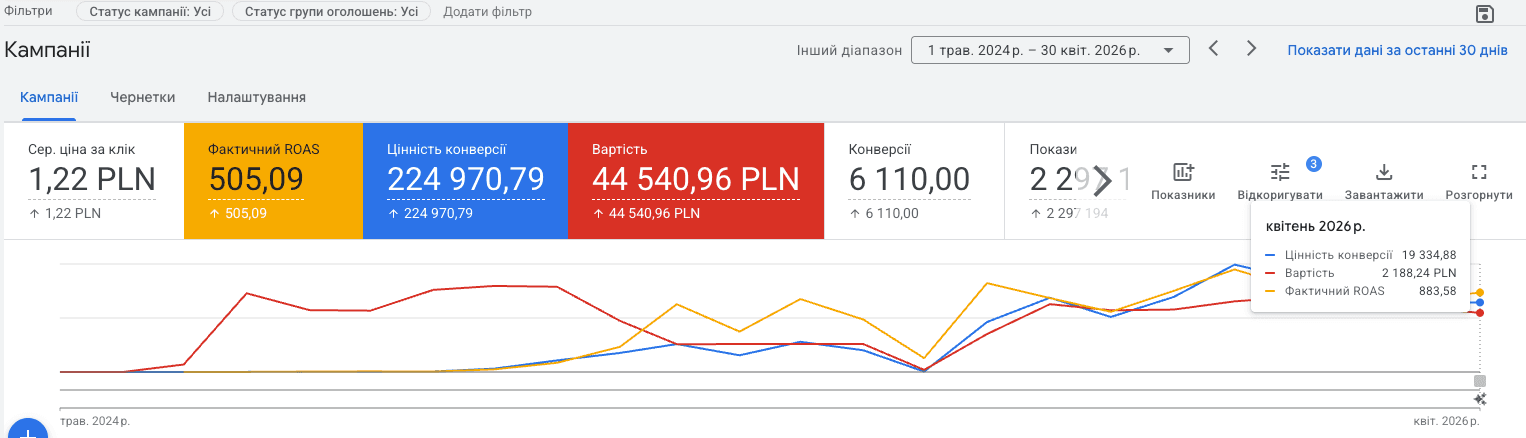Click Показати дані за останні 30 днів
Image resolution: width=1526 pixels, height=438 pixels.
click(x=1397, y=50)
